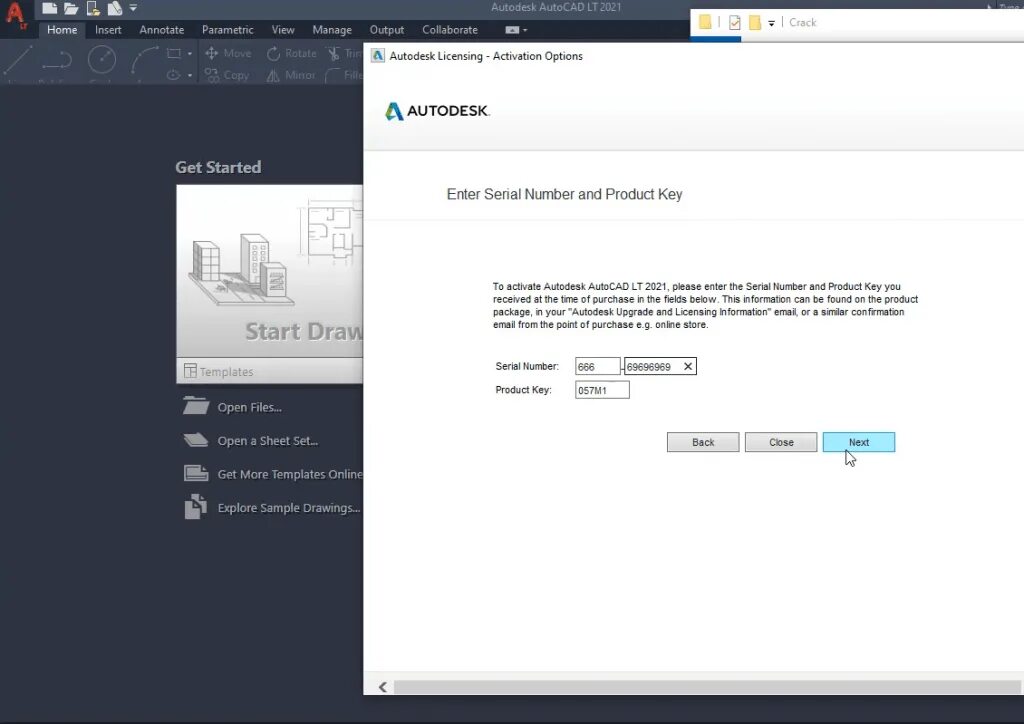1024x724 pixels.
Task: Click the Next button in licensing dialog
Action: click(859, 442)
